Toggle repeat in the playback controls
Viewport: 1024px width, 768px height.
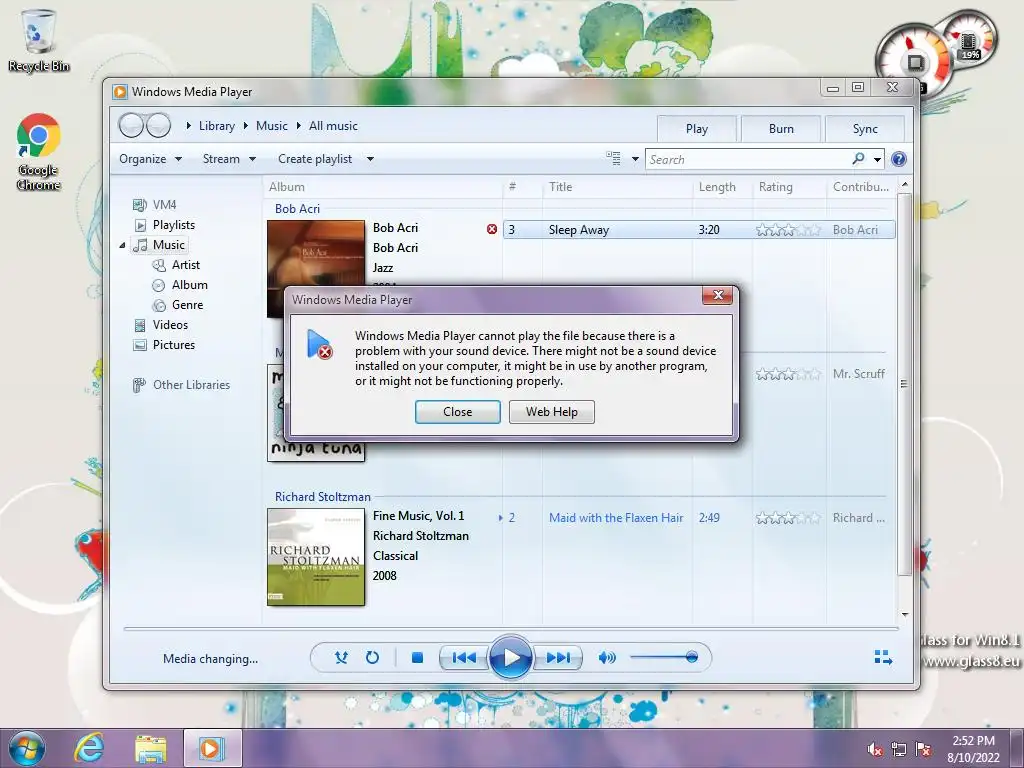[372, 658]
